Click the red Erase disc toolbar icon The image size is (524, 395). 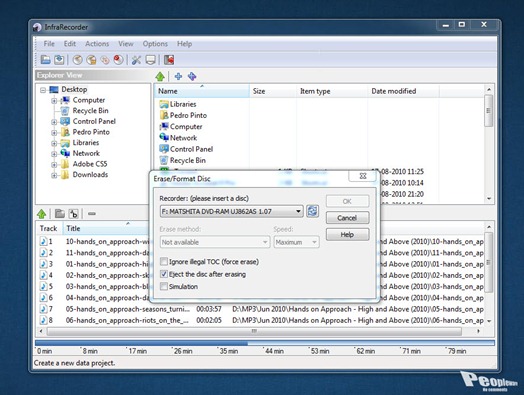(118, 60)
